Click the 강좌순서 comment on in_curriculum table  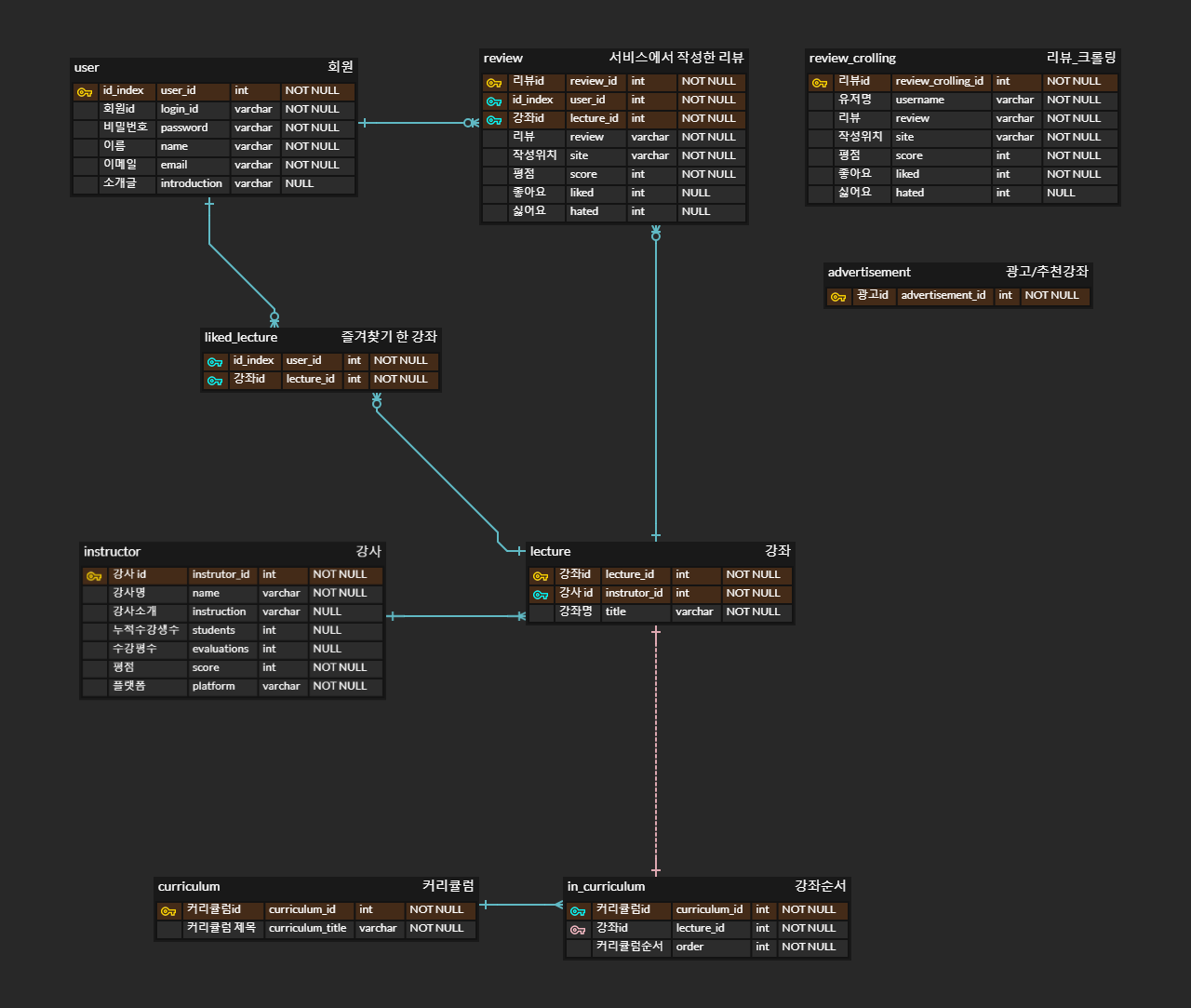pyautogui.click(x=821, y=886)
